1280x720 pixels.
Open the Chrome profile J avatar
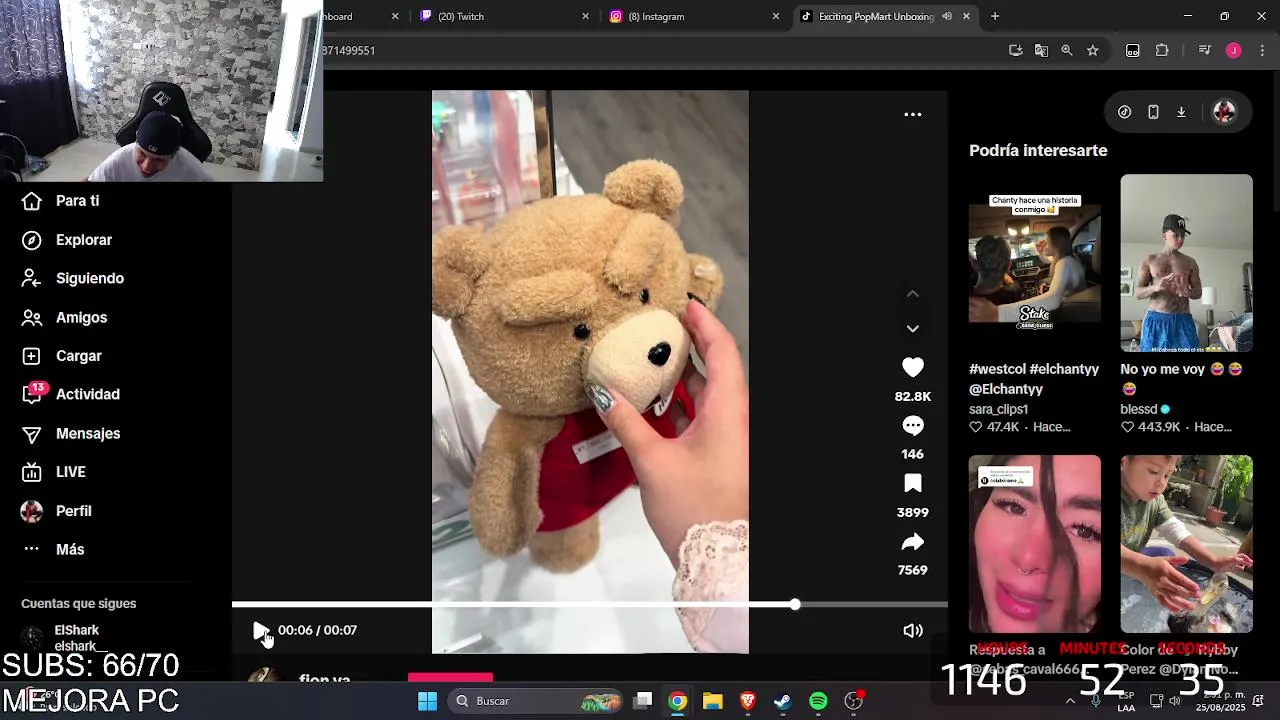click(1233, 50)
